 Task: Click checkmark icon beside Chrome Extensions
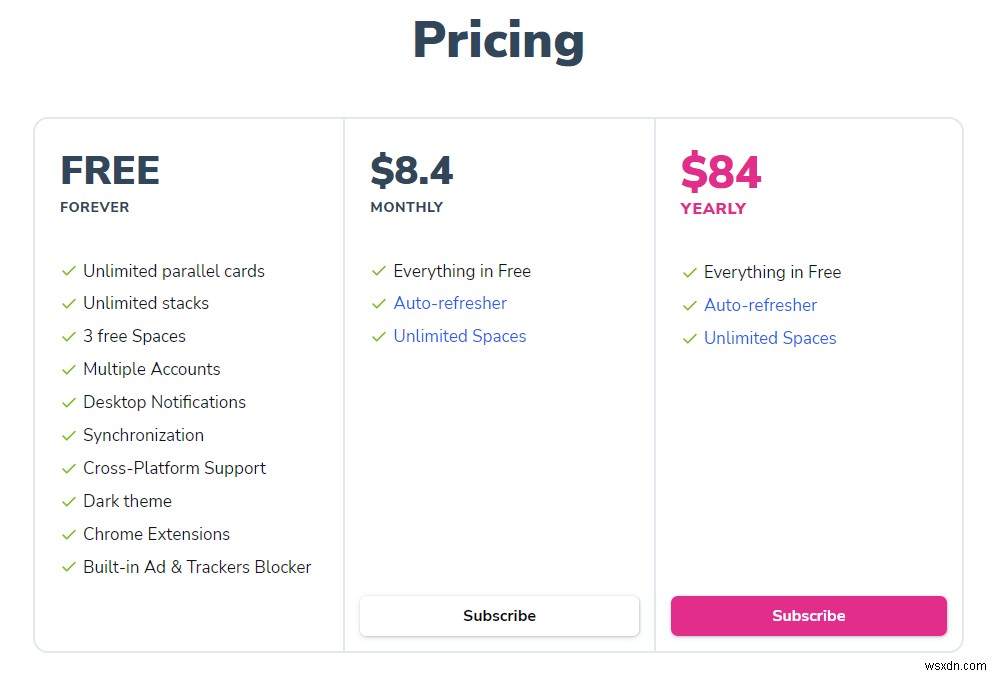click(69, 534)
